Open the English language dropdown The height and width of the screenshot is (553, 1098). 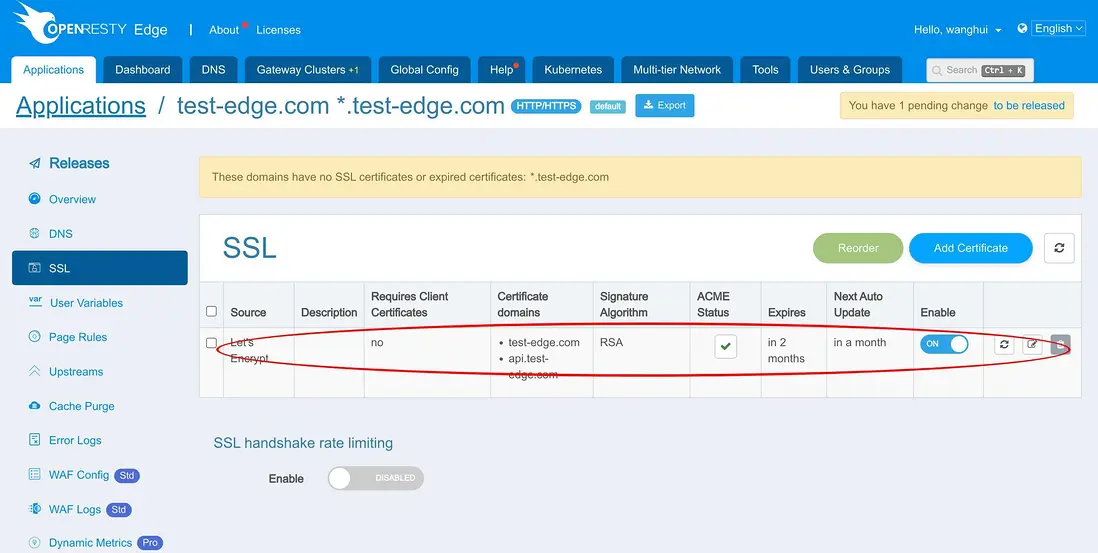(1059, 29)
